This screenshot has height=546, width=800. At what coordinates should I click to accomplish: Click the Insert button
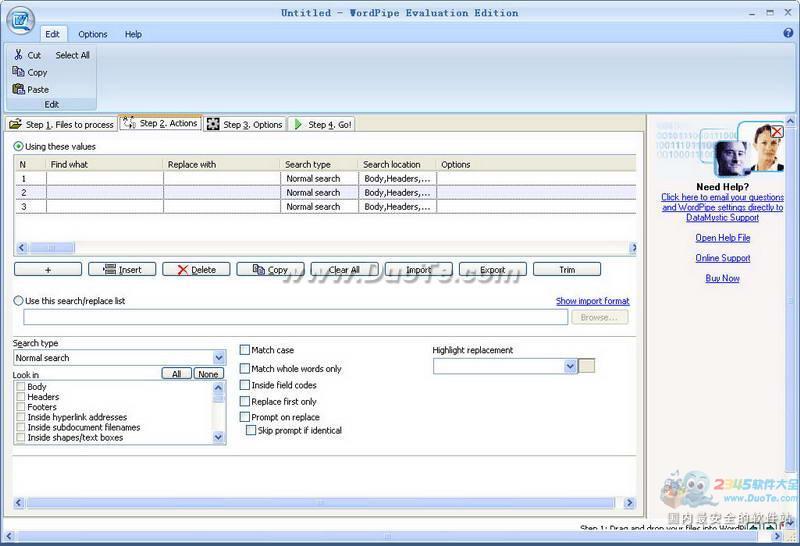tap(122, 269)
